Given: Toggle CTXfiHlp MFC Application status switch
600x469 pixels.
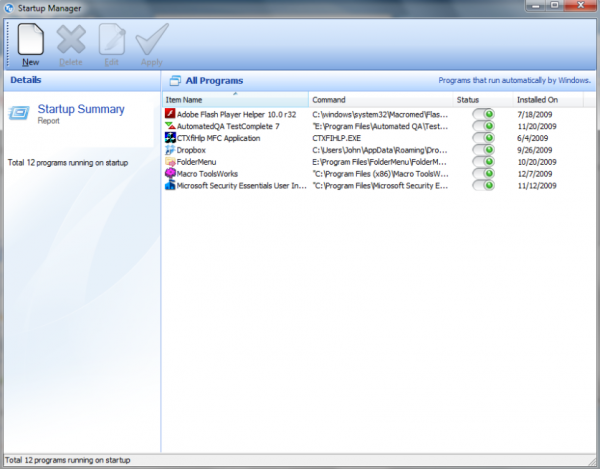Looking at the screenshot, I should coord(483,138).
